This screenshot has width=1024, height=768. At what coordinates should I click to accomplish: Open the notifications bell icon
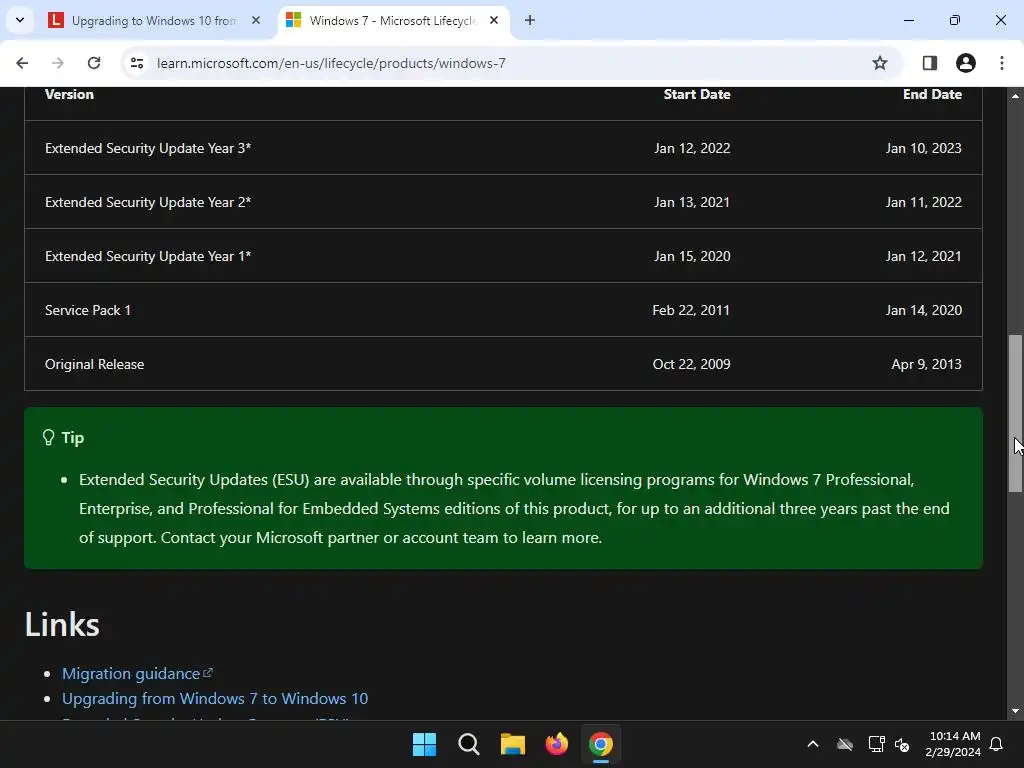point(997,744)
